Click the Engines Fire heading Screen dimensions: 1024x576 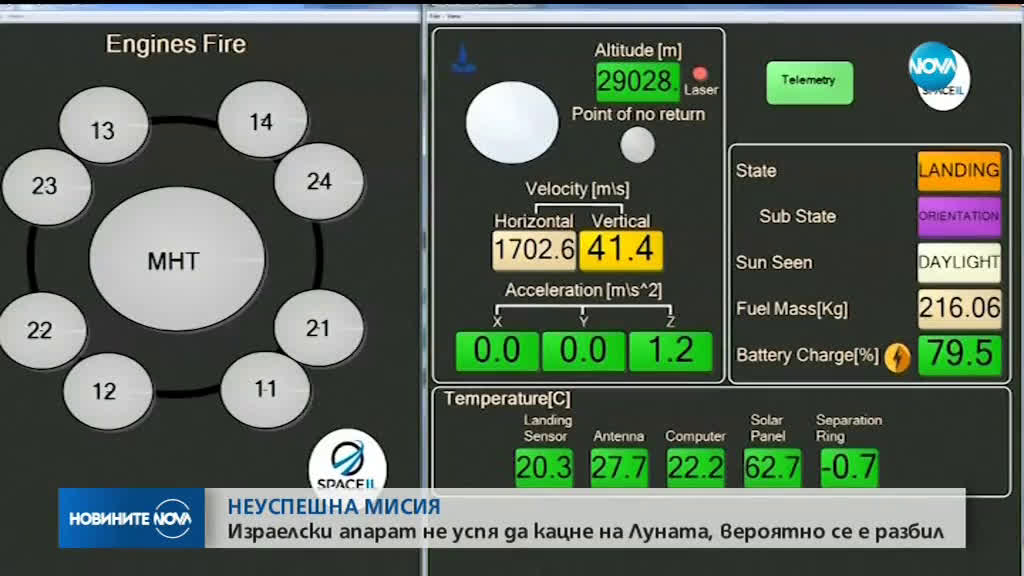pos(176,44)
